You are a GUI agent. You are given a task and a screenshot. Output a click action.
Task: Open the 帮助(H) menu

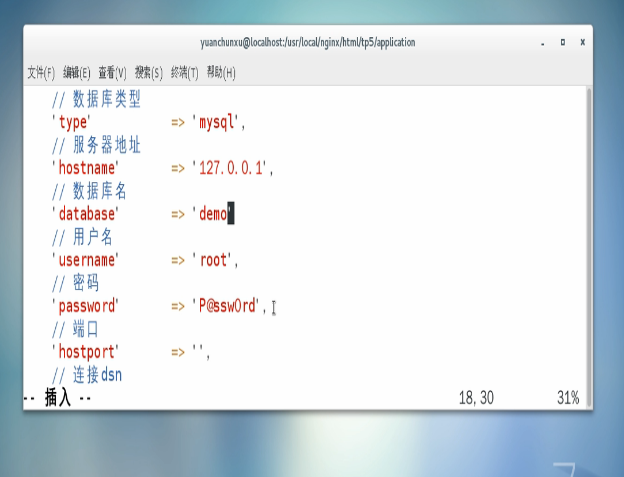(221, 73)
